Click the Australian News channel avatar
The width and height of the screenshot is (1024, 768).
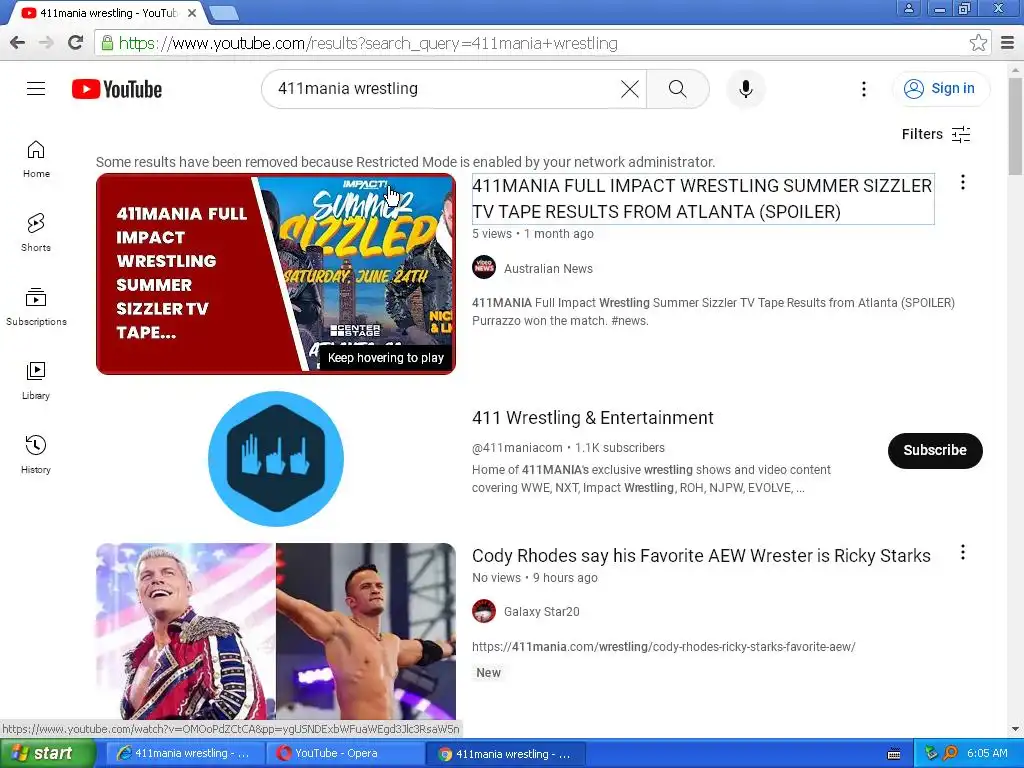pyautogui.click(x=484, y=267)
